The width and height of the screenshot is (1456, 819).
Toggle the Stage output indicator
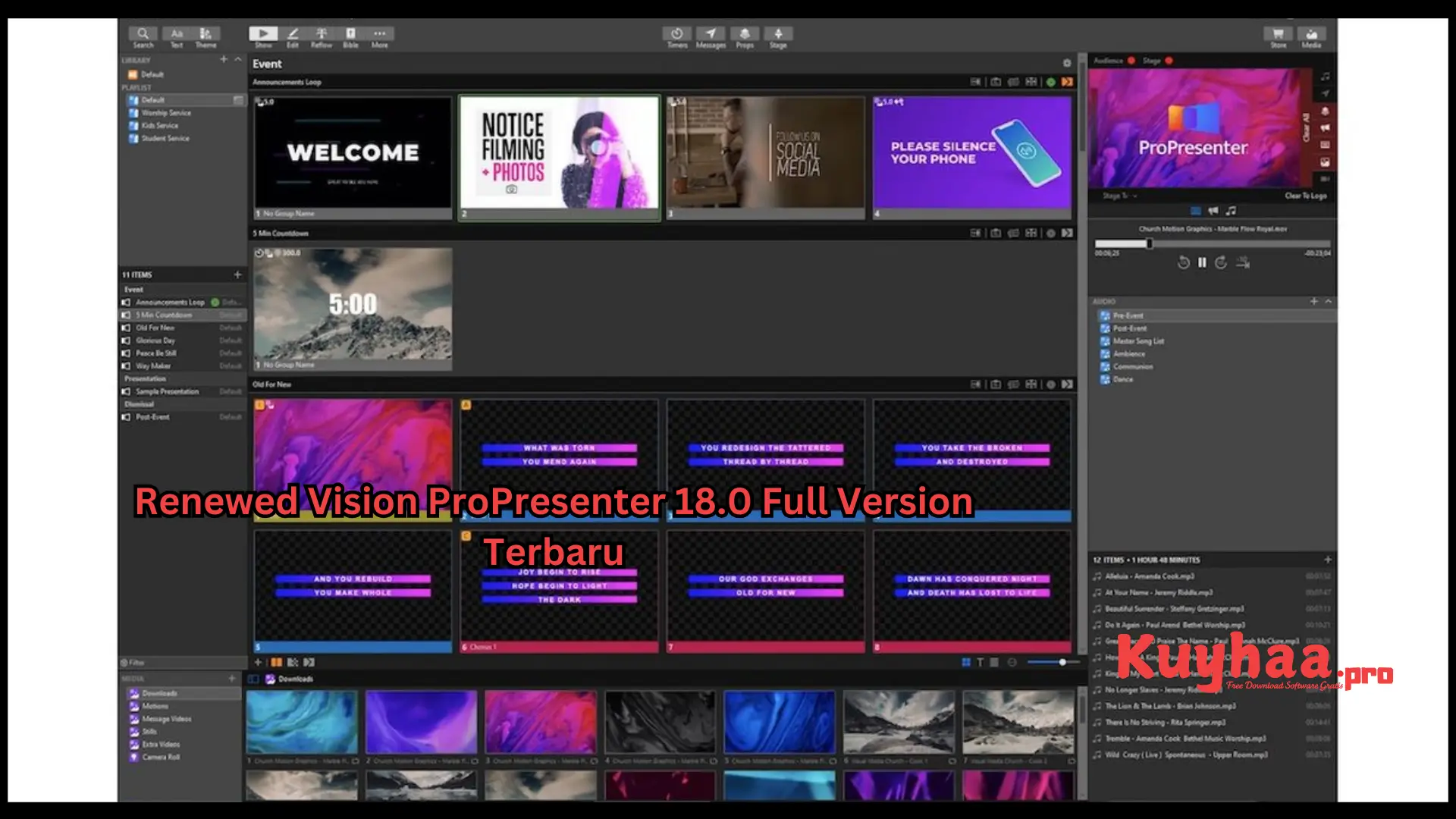click(1169, 61)
